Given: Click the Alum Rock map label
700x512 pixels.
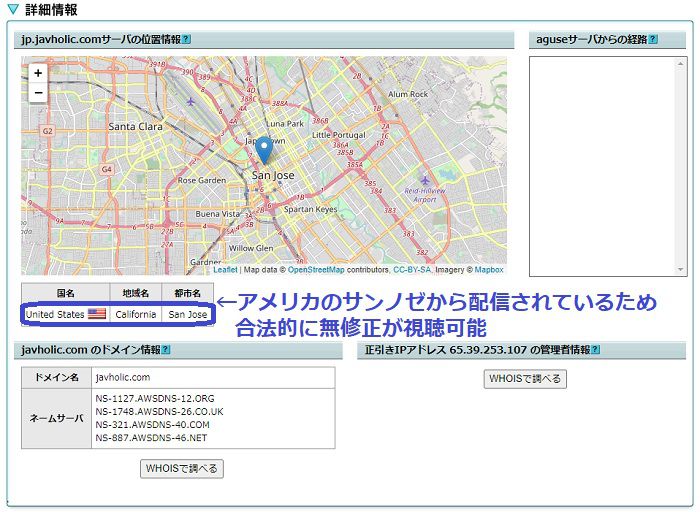Looking at the screenshot, I should 408,94.
